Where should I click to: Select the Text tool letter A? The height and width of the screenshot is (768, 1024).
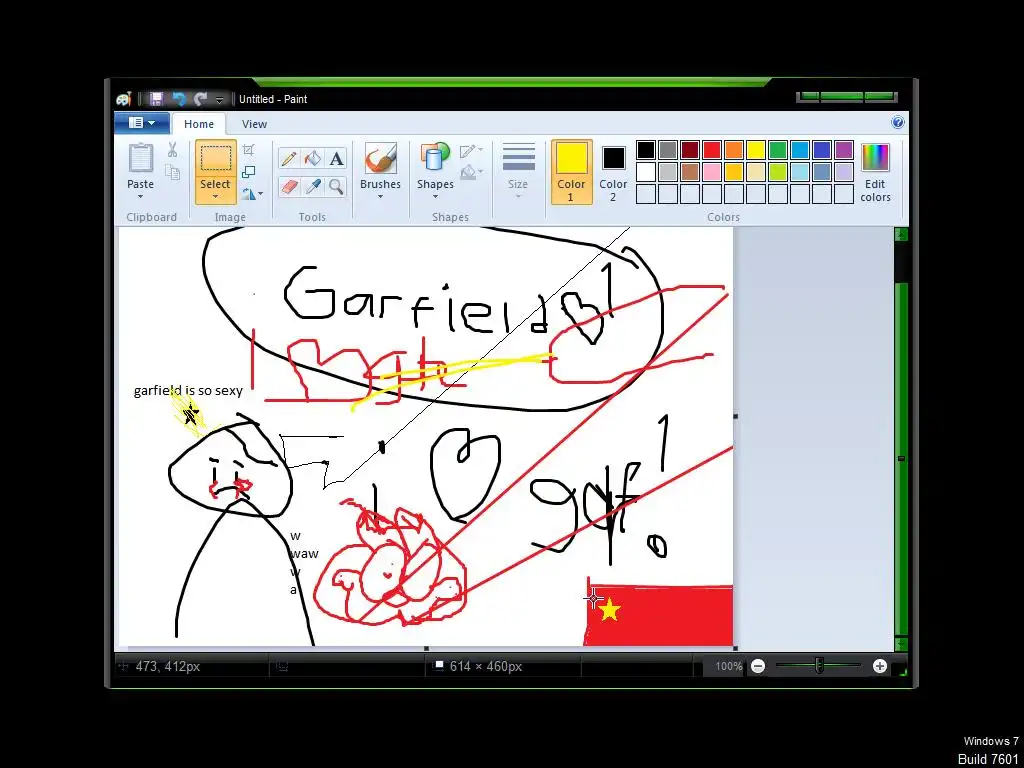(x=336, y=158)
